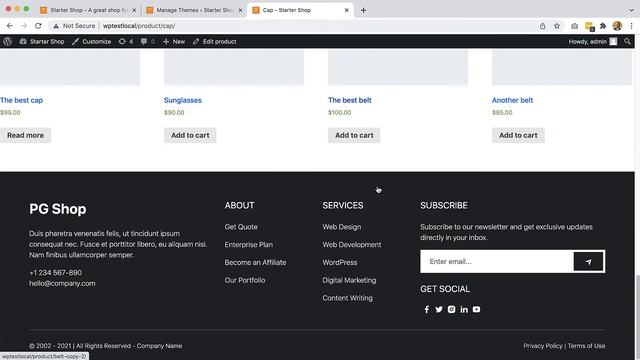The height and width of the screenshot is (360, 640).
Task: Click the +1 234 567-890 phone number
Action: click(55, 272)
